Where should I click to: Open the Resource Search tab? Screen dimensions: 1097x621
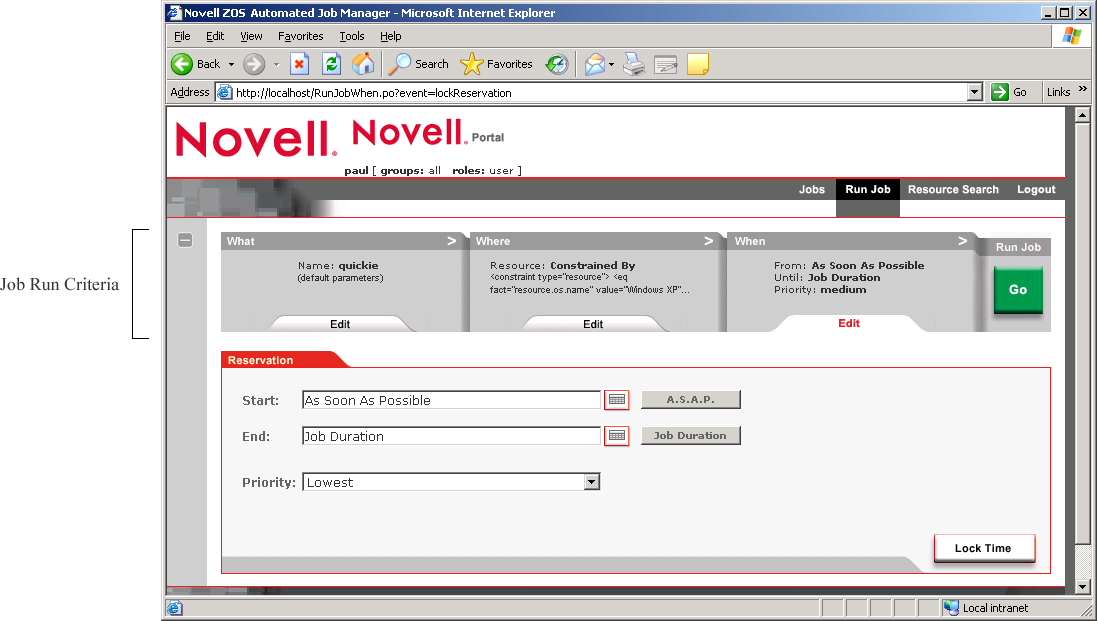[x=953, y=190]
